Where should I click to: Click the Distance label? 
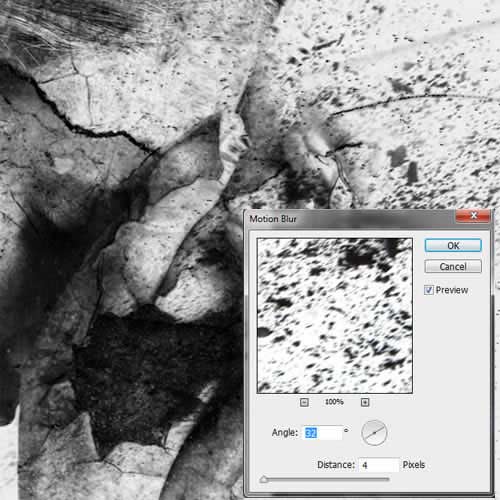336,465
